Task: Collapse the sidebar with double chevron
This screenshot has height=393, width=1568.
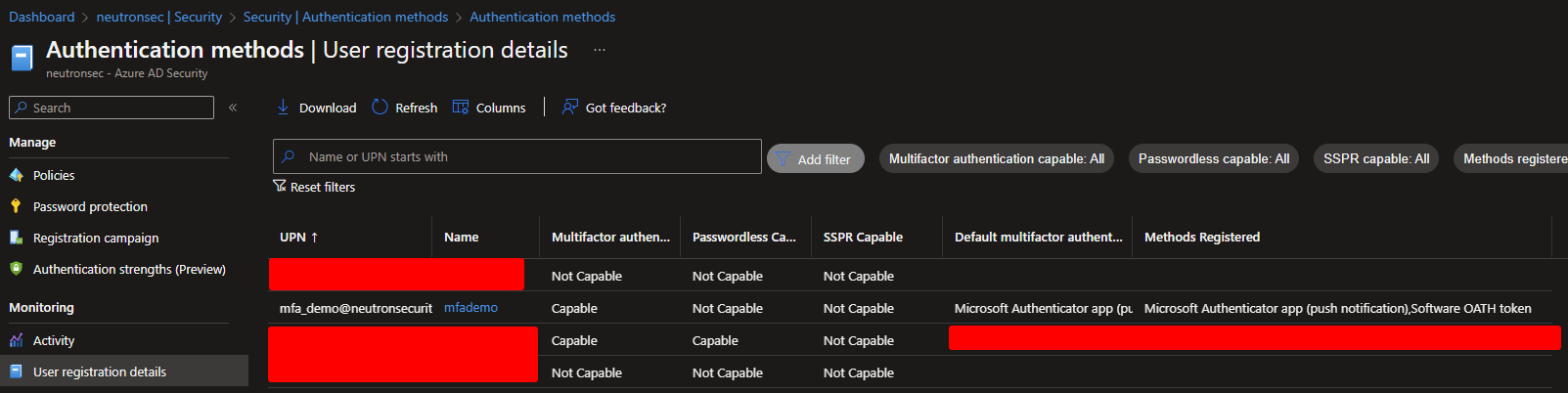Action: tap(233, 108)
